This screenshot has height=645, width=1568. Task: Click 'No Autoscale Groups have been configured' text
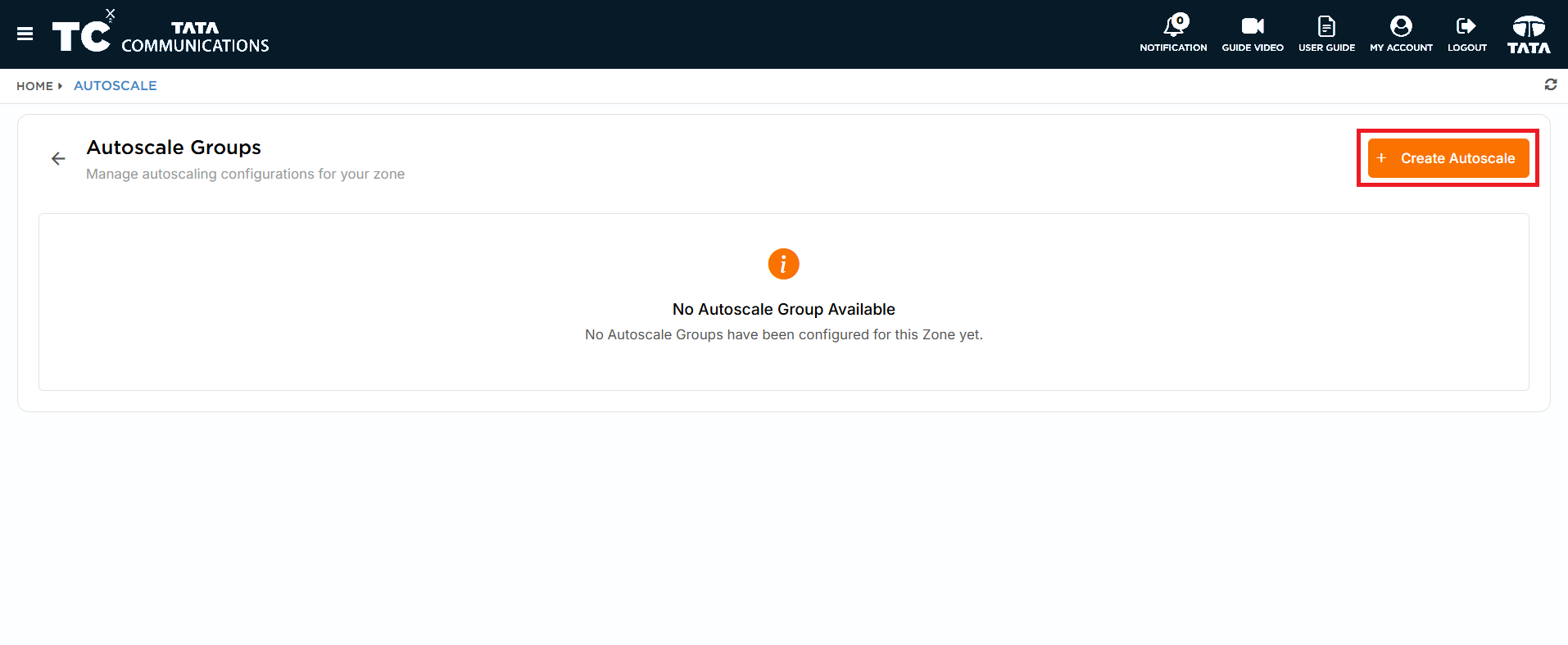point(784,334)
